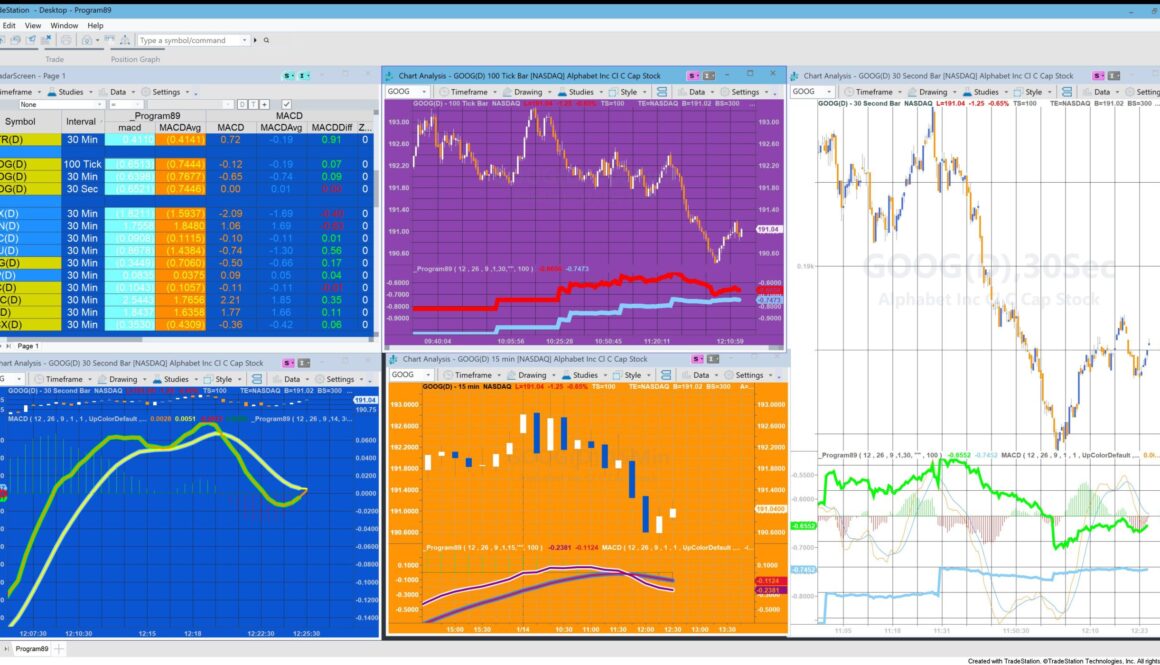Open the View menu
The height and width of the screenshot is (665, 1160).
point(33,25)
